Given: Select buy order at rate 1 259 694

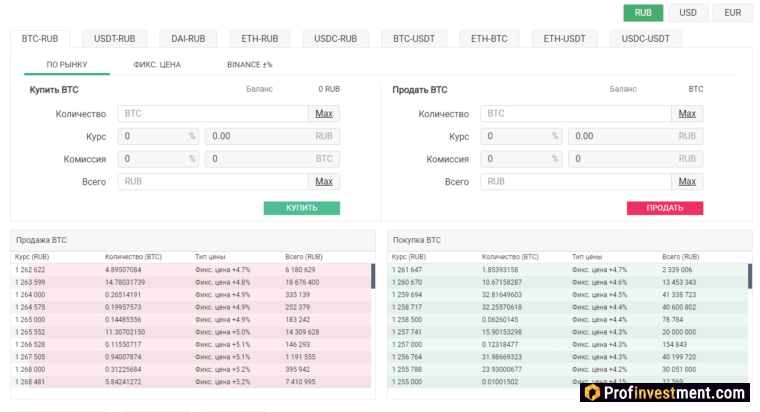Looking at the screenshot, I should point(568,295).
